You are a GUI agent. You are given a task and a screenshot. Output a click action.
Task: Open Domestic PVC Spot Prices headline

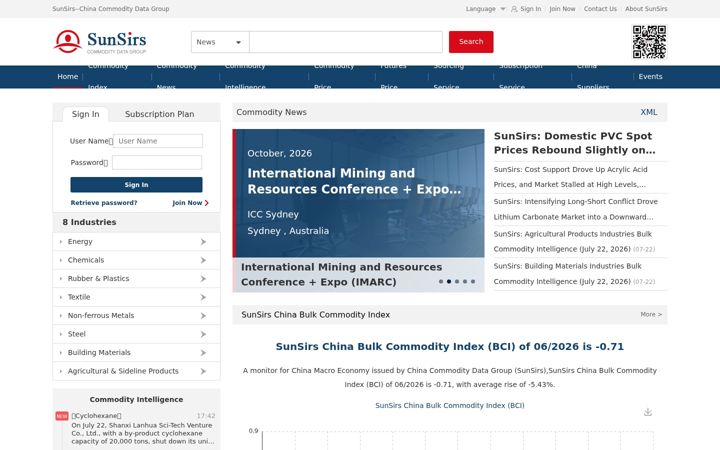[x=574, y=143]
